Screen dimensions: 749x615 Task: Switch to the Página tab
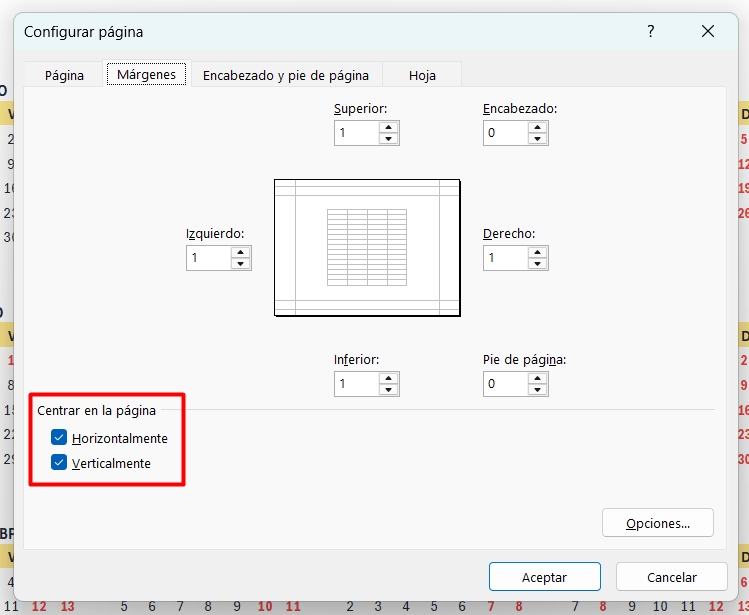point(65,75)
